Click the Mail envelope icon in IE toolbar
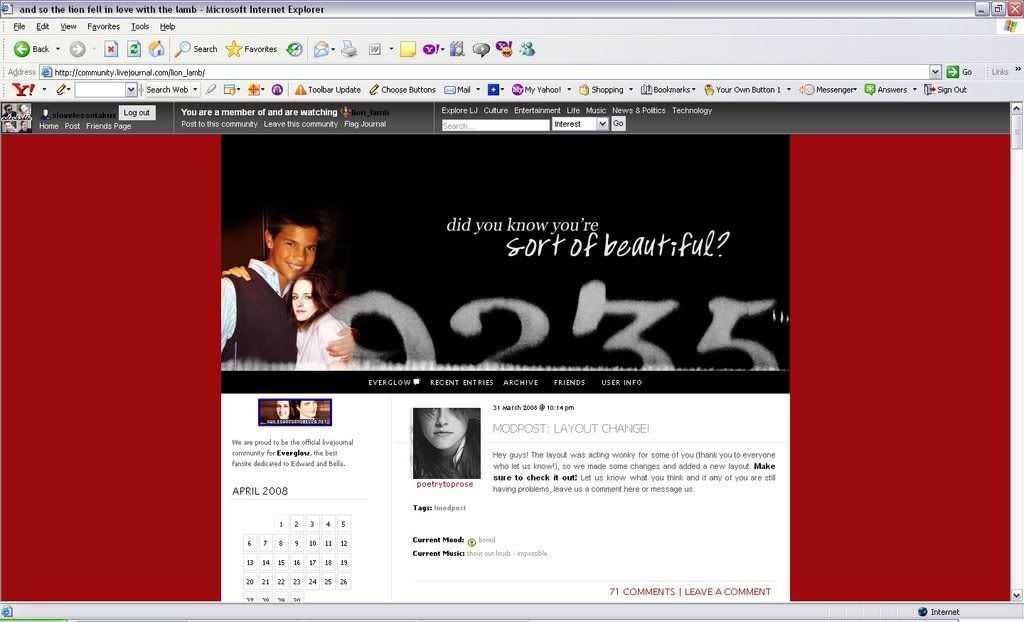This screenshot has height=622, width=1024. pos(321,49)
